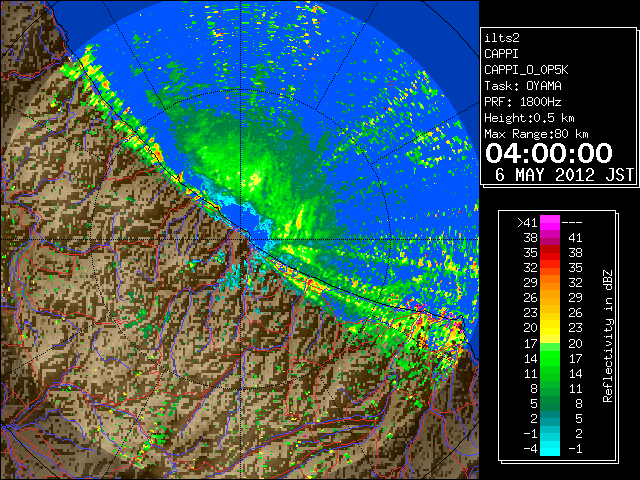Click the 04:00:00 timestamp

[x=549, y=153]
